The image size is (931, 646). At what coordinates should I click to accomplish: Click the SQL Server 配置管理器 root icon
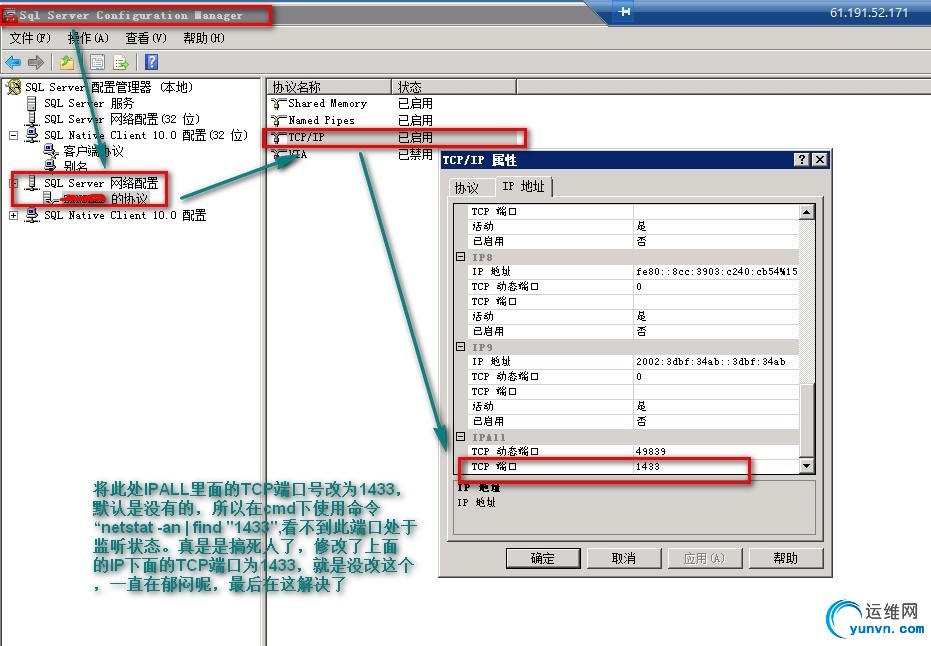(x=14, y=87)
